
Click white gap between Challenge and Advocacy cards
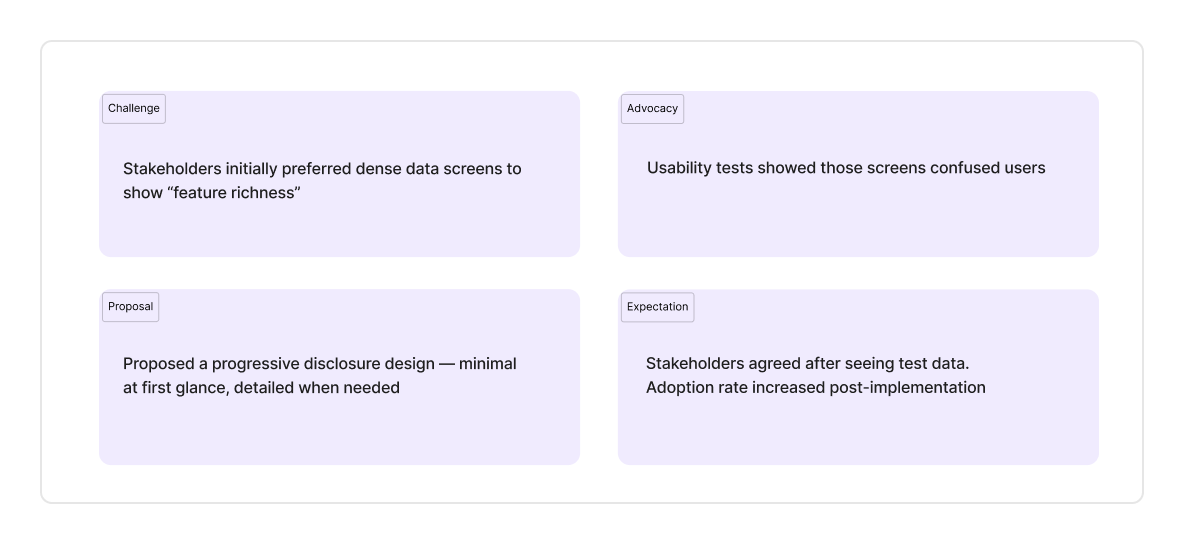[599, 174]
